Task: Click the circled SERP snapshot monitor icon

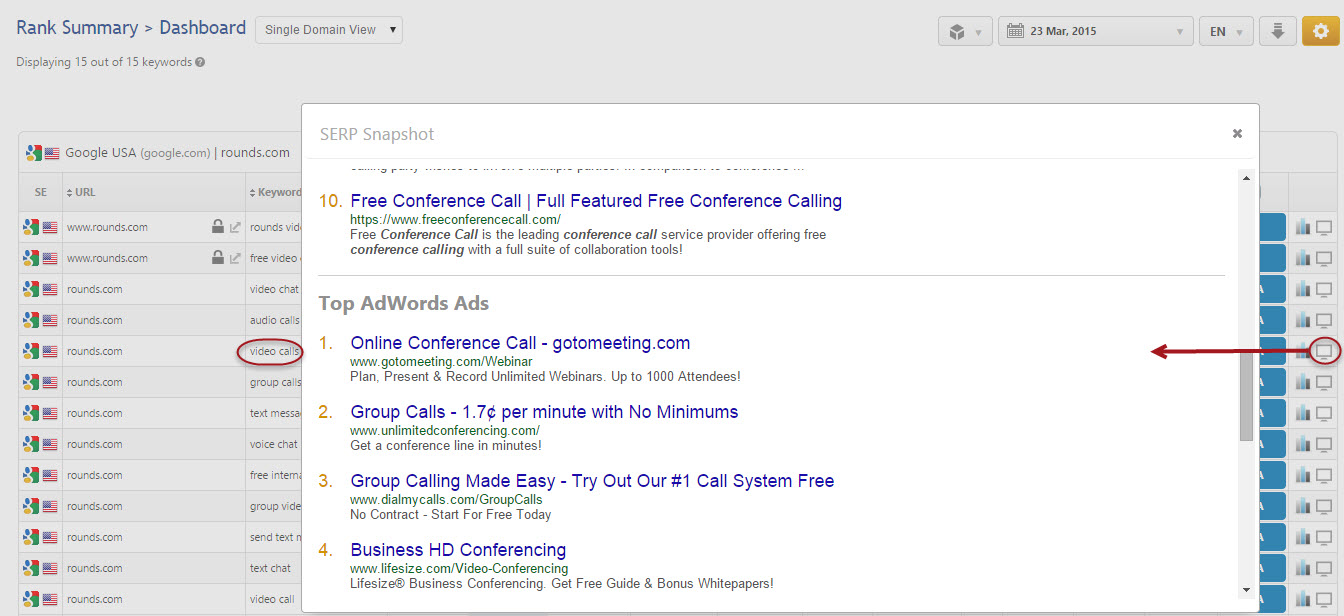Action: point(1324,351)
